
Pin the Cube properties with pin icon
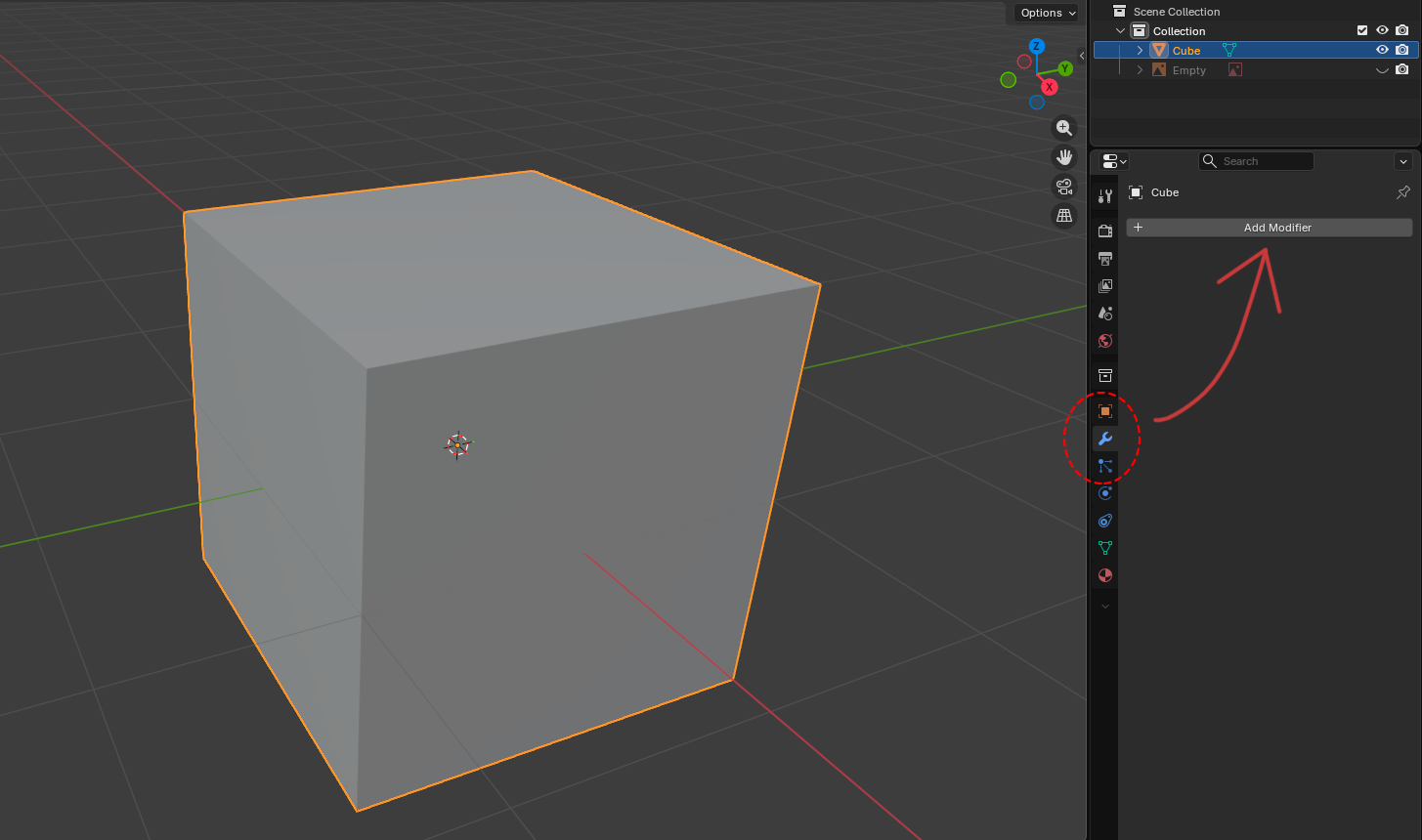tap(1403, 192)
